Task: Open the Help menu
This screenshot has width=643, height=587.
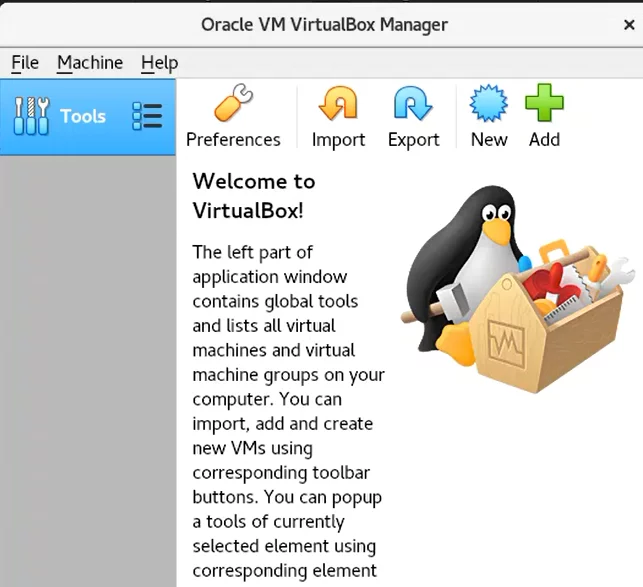Action: click(160, 63)
